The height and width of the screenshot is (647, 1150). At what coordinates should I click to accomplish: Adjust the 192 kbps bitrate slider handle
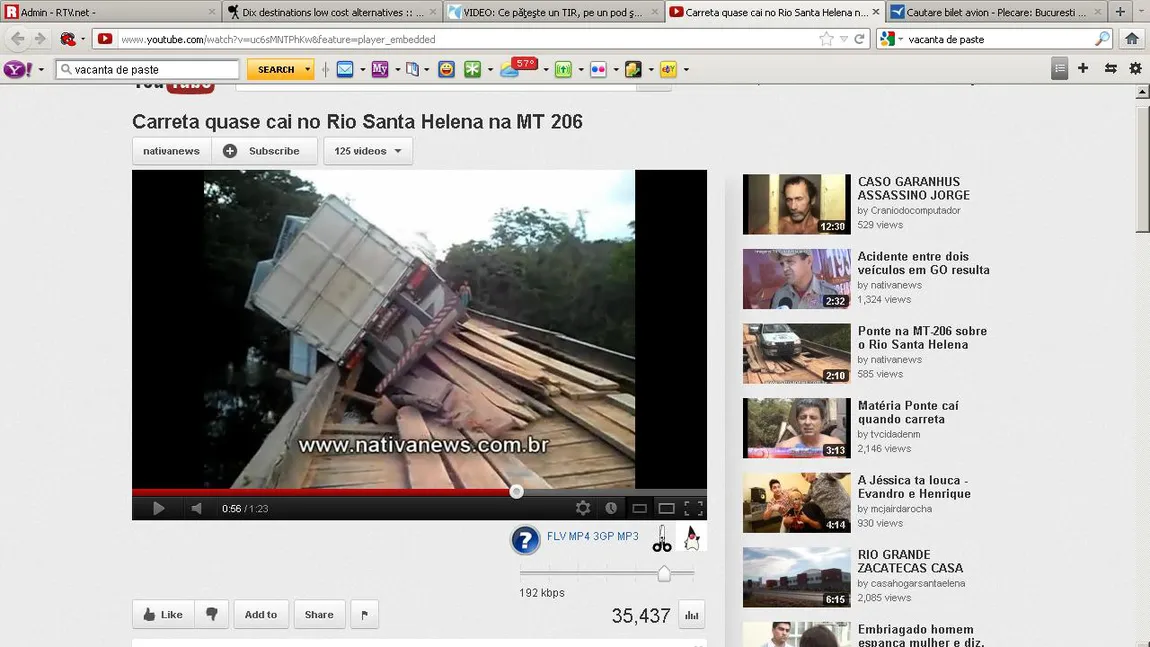tap(664, 573)
